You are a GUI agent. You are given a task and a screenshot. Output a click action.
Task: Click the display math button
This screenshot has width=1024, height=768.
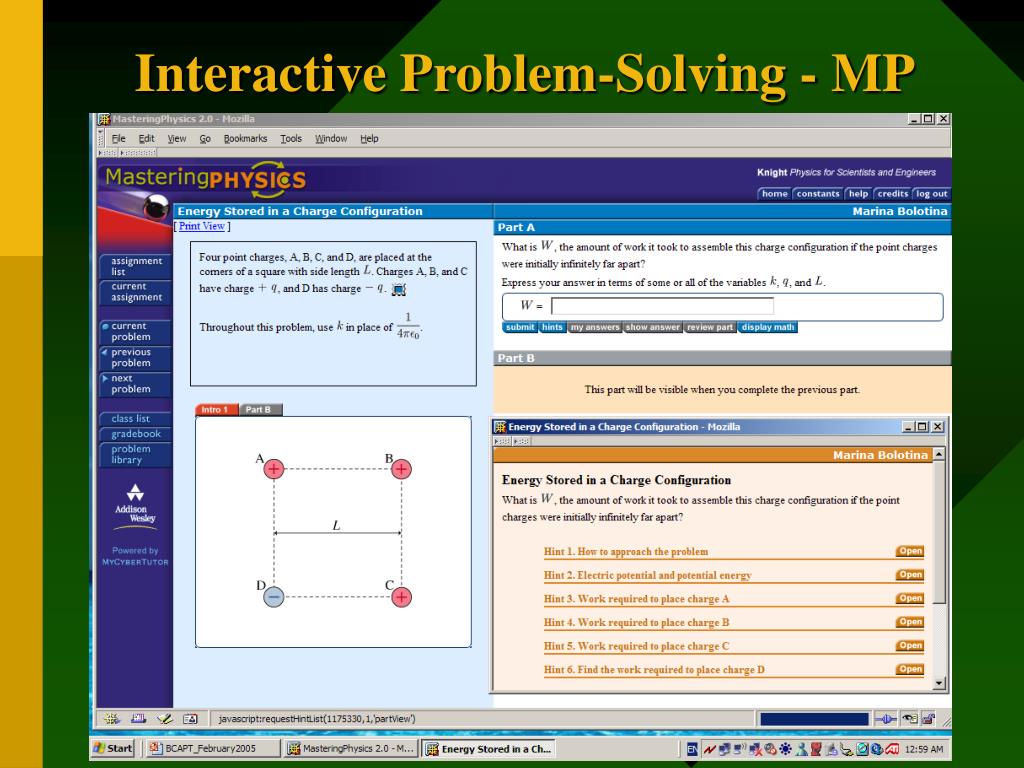point(768,327)
